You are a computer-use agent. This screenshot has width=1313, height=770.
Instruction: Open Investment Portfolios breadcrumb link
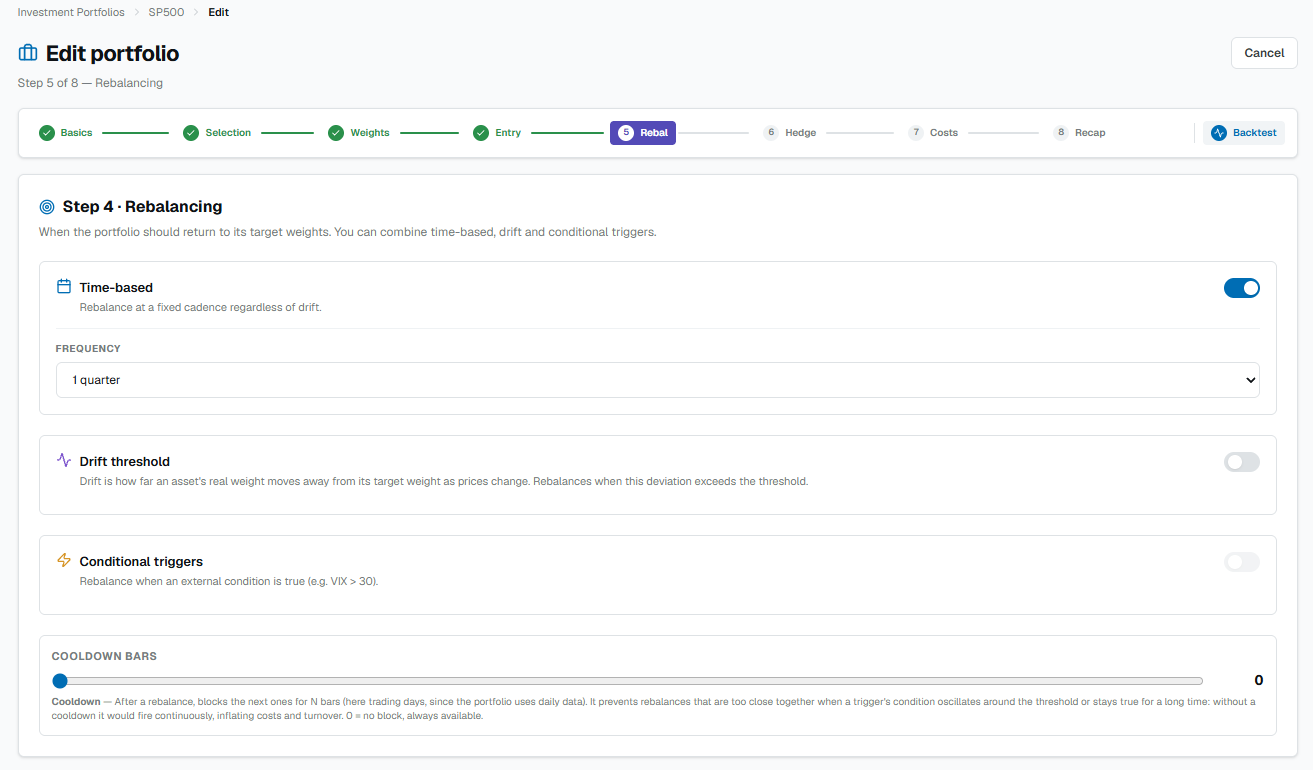(71, 12)
